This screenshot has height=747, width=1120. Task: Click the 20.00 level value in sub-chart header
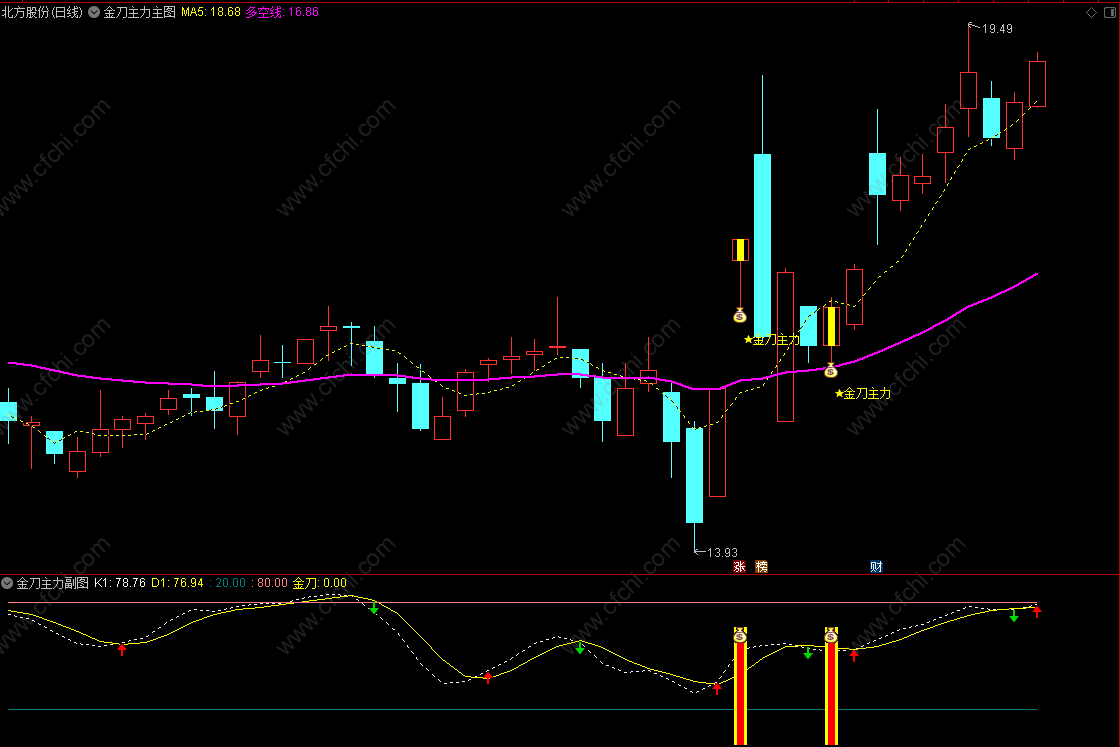(230, 583)
